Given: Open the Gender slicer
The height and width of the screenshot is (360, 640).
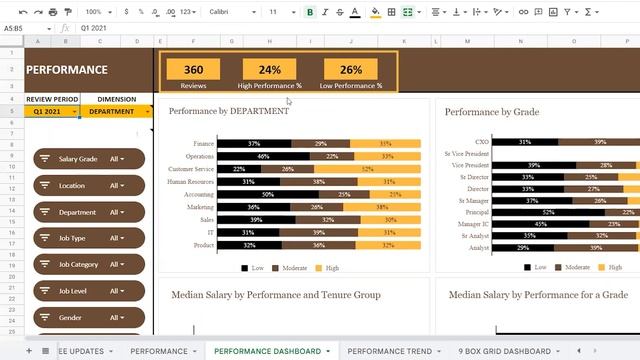Looking at the screenshot, I should click(x=89, y=318).
